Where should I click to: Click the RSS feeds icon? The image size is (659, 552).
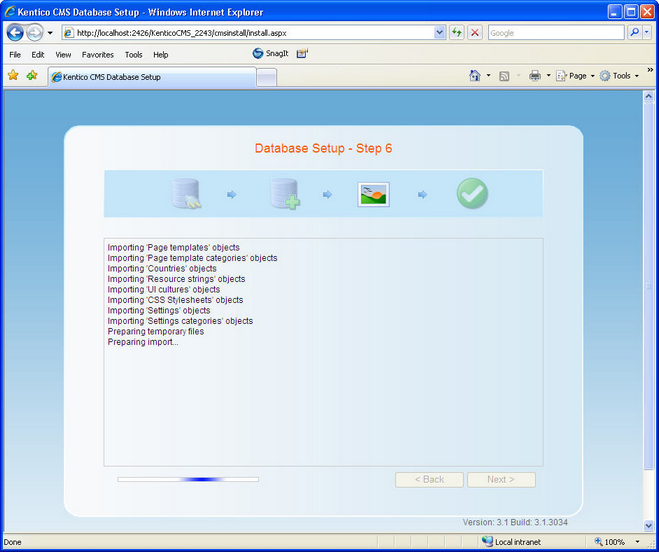(504, 76)
